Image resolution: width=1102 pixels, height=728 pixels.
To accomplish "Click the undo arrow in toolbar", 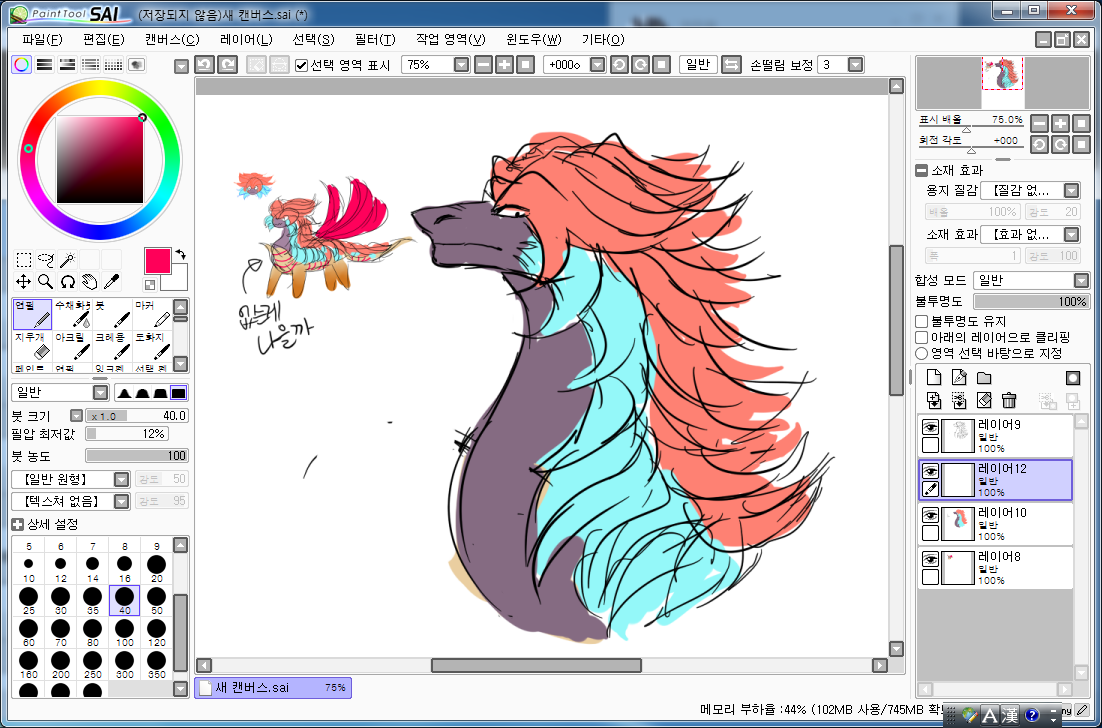I will (204, 65).
